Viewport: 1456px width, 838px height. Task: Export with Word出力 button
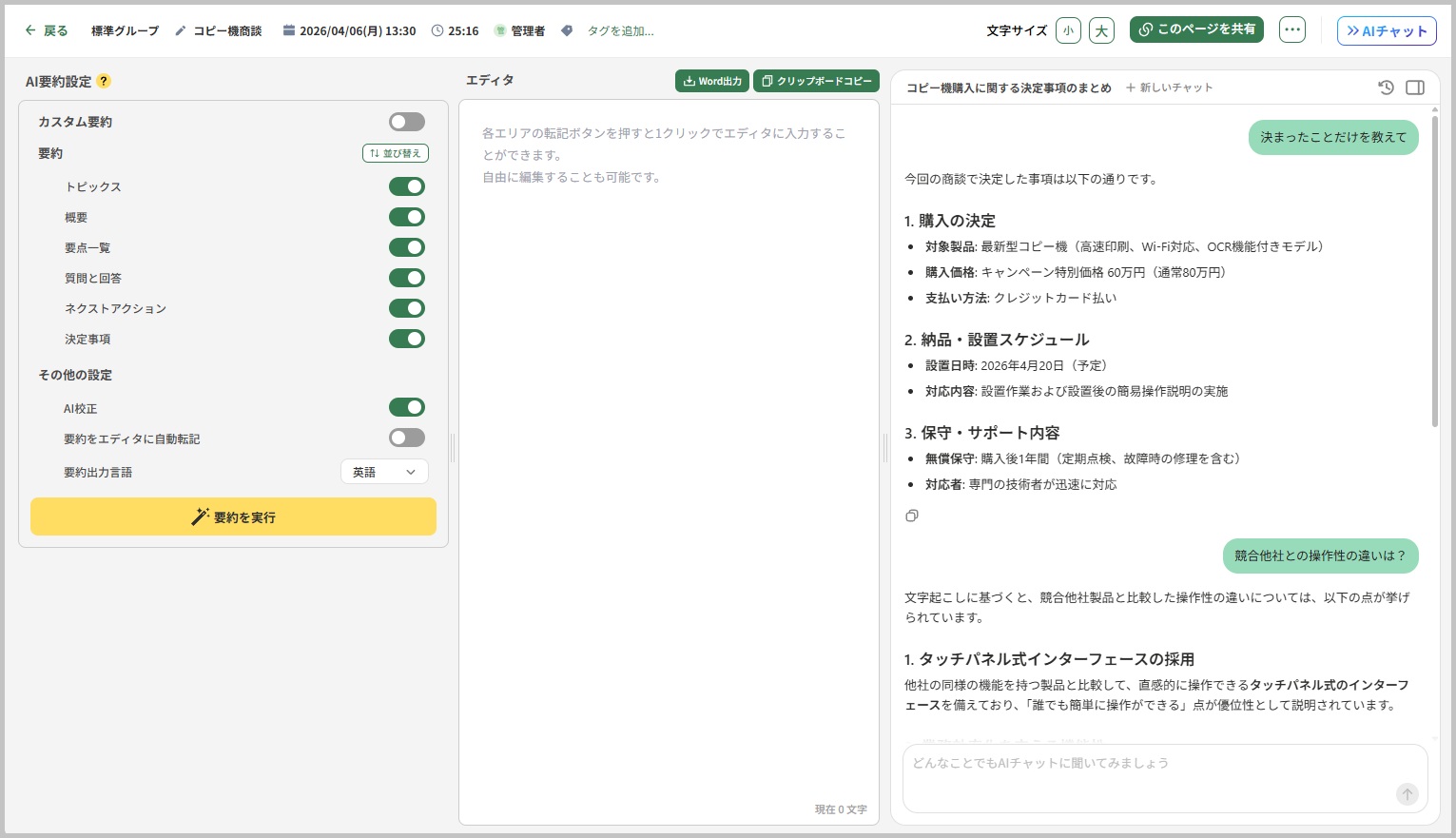click(x=712, y=81)
